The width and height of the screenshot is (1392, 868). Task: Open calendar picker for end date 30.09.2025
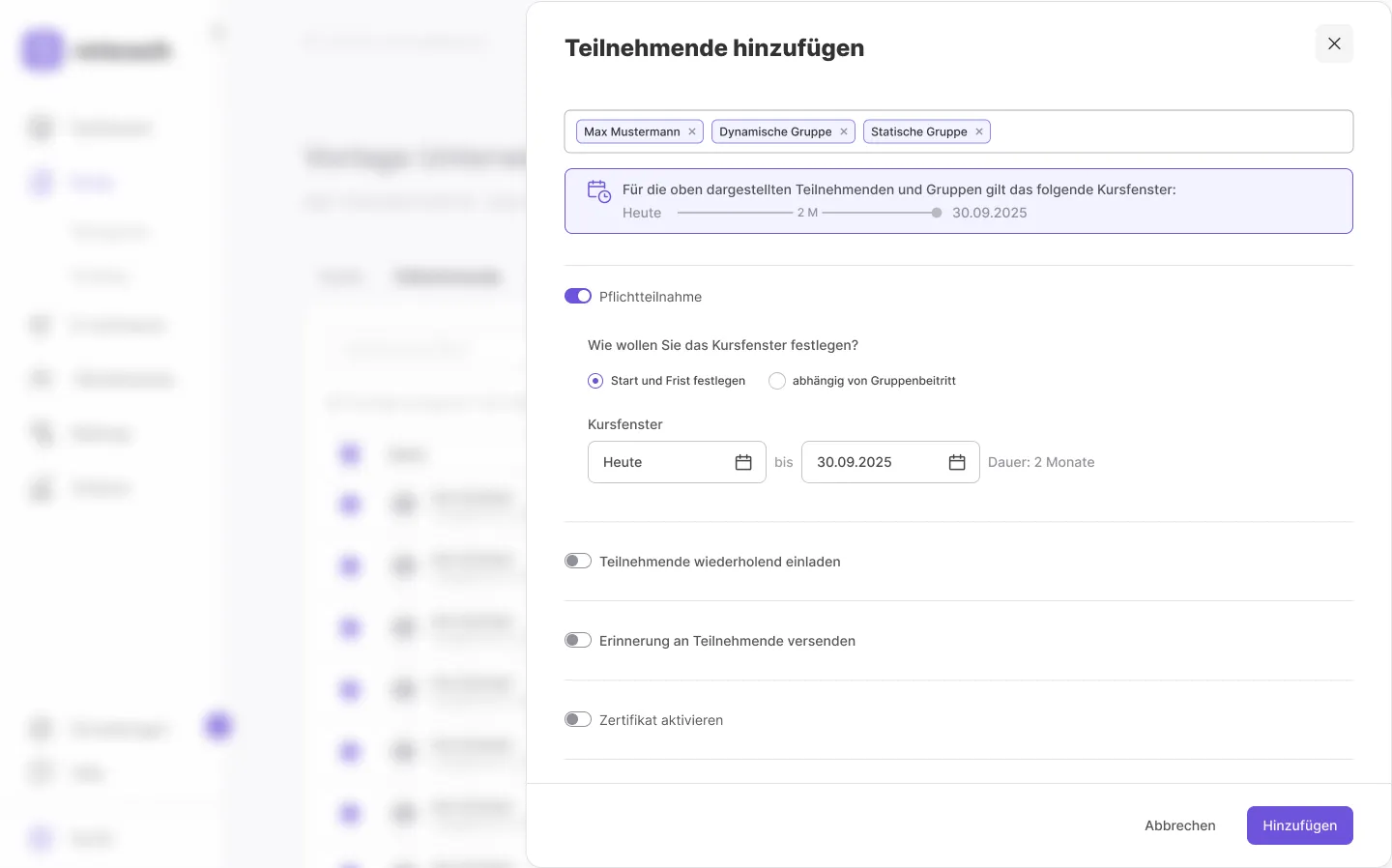[x=957, y=462]
